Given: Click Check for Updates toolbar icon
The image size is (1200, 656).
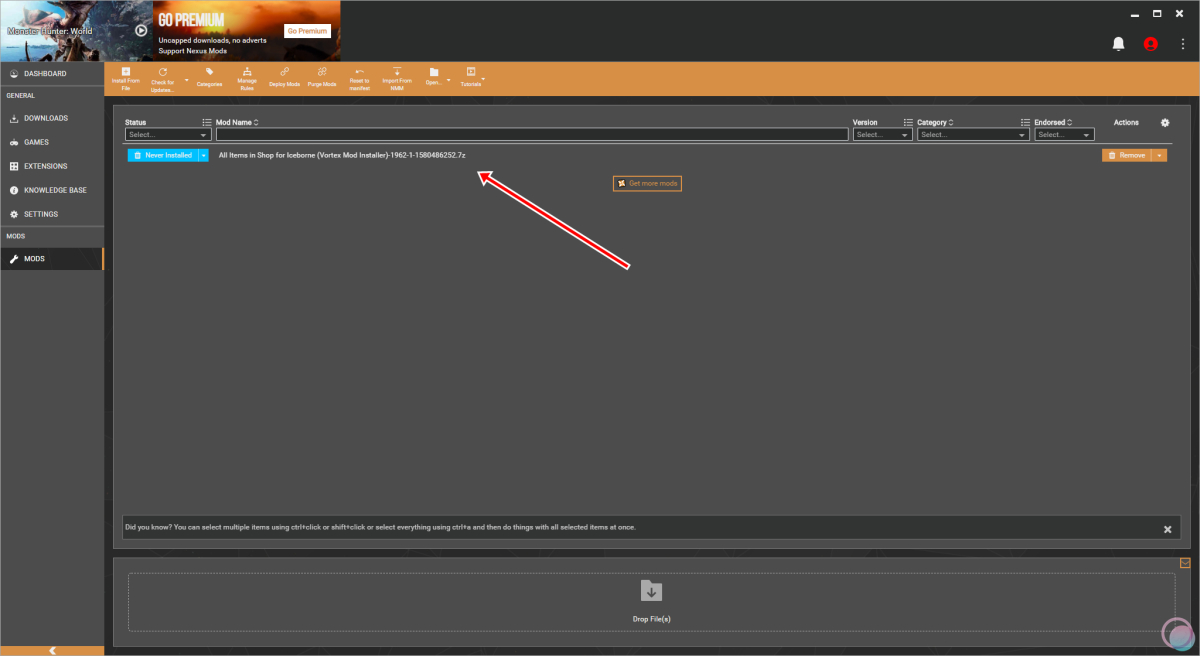Looking at the screenshot, I should tap(163, 72).
